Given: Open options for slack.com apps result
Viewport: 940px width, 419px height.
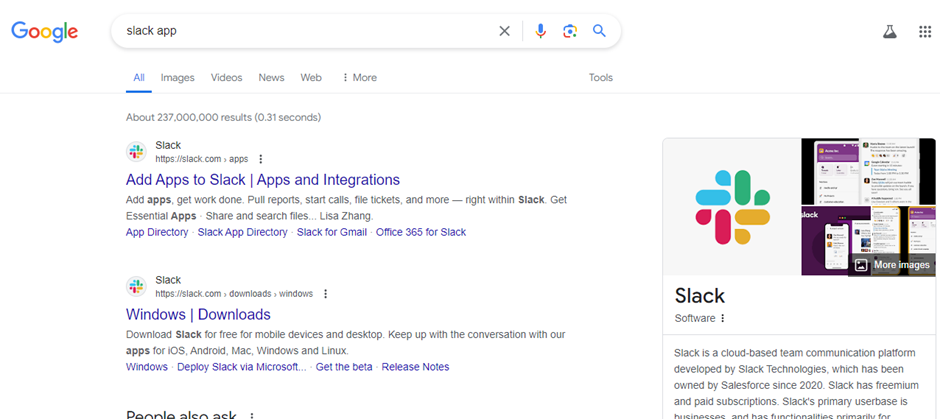Looking at the screenshot, I should tap(261, 159).
